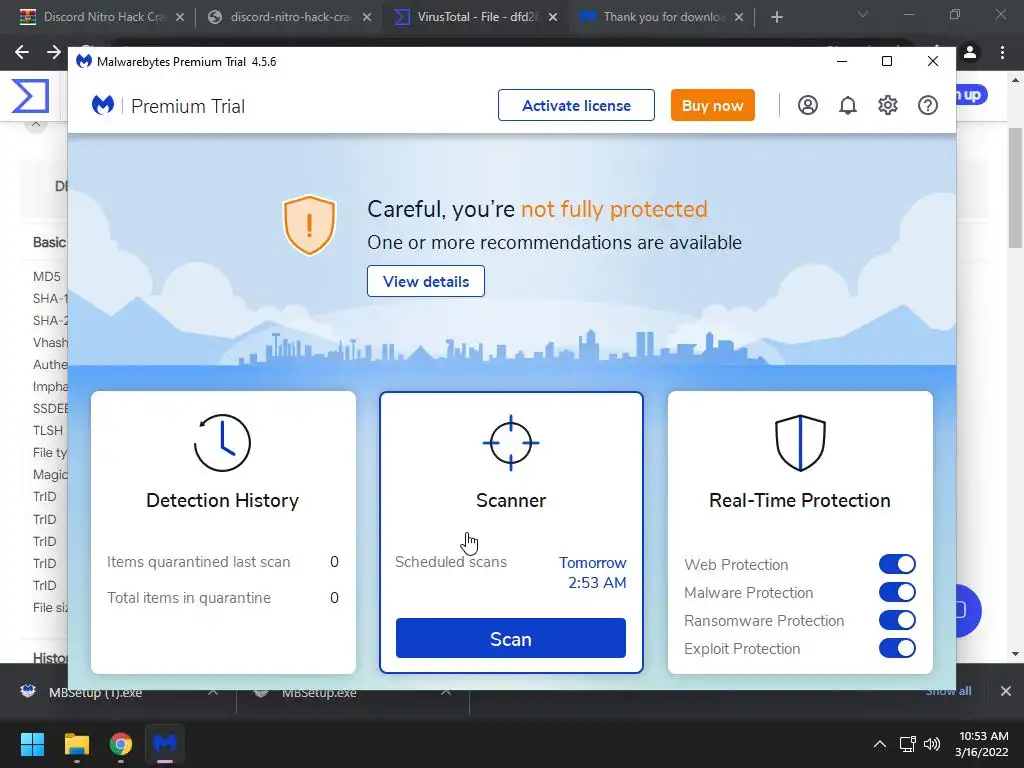This screenshot has width=1024, height=768.
Task: Open the Malwarebytes account icon
Action: click(x=807, y=105)
